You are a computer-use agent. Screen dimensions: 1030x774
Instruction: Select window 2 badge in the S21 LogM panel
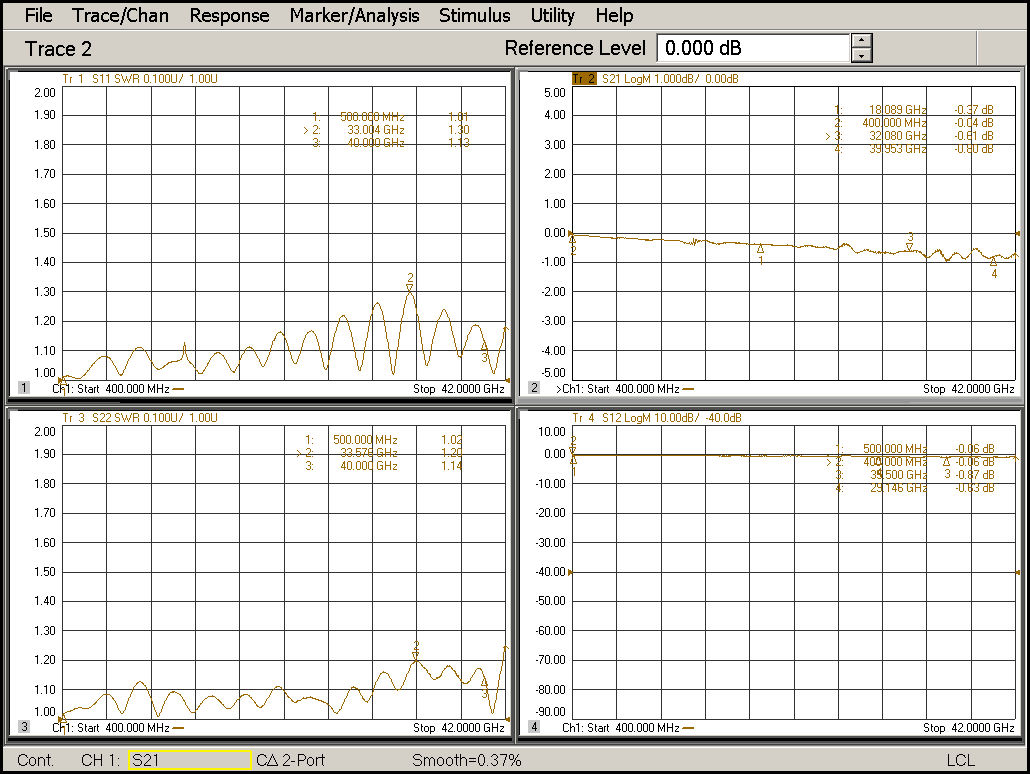[533, 385]
